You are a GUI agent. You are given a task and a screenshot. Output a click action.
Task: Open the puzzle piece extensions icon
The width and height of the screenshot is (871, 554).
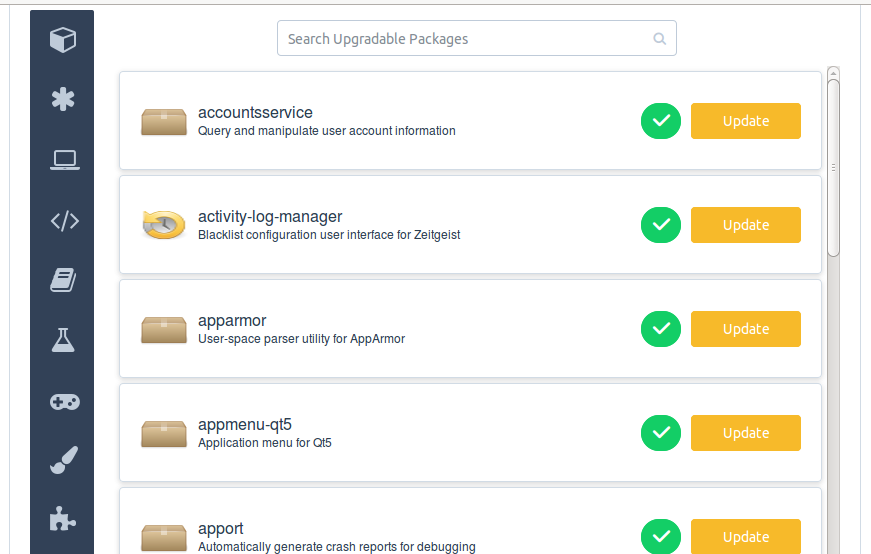(x=62, y=519)
